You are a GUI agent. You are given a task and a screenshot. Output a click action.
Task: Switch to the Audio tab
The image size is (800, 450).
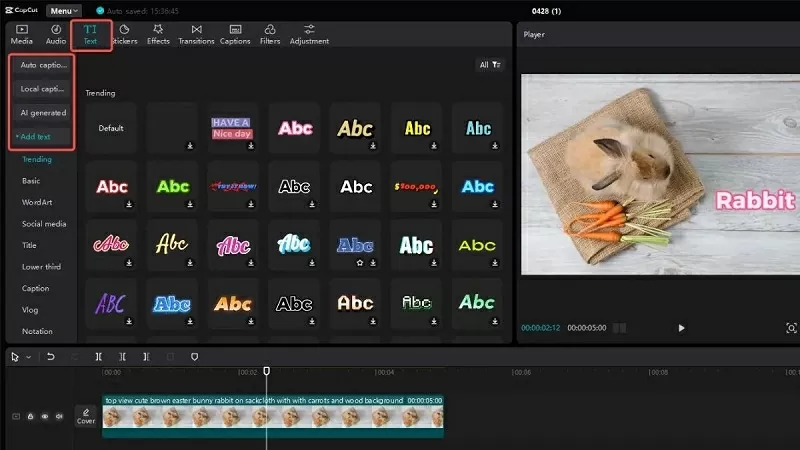pyautogui.click(x=56, y=35)
